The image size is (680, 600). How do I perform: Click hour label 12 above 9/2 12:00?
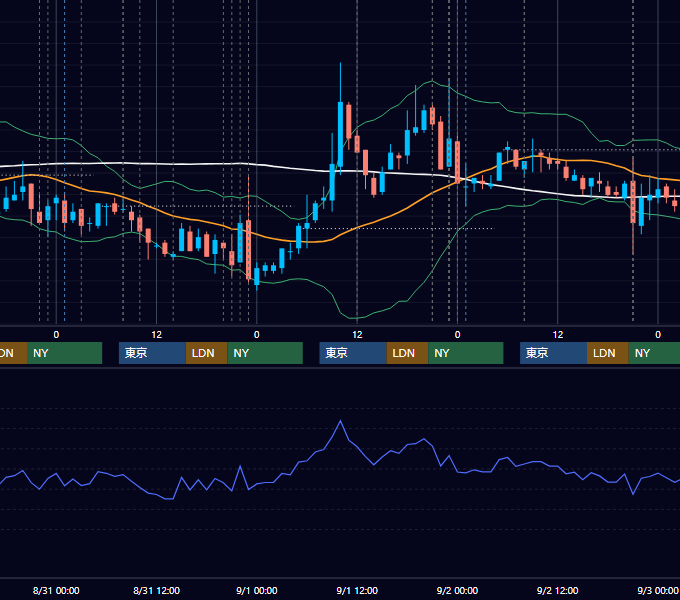pos(558,335)
